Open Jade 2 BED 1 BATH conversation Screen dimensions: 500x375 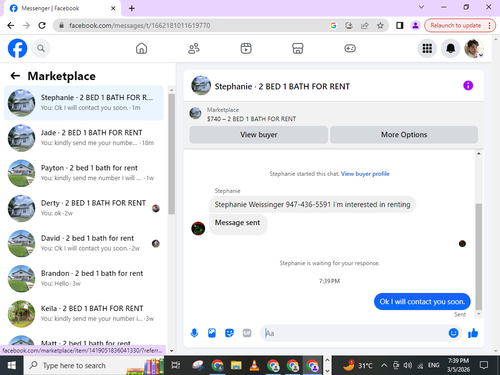pyautogui.click(x=84, y=138)
